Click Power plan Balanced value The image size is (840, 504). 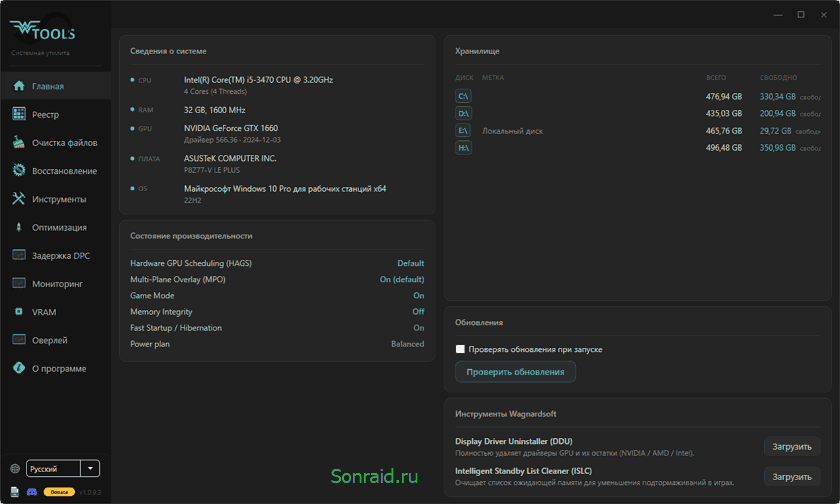[407, 344]
